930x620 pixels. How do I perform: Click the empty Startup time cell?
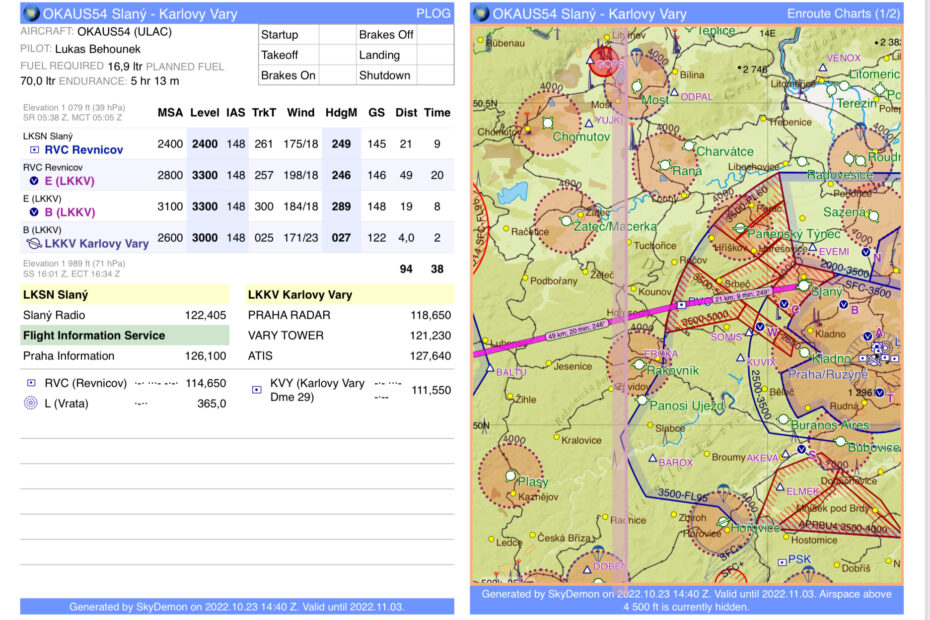point(335,35)
